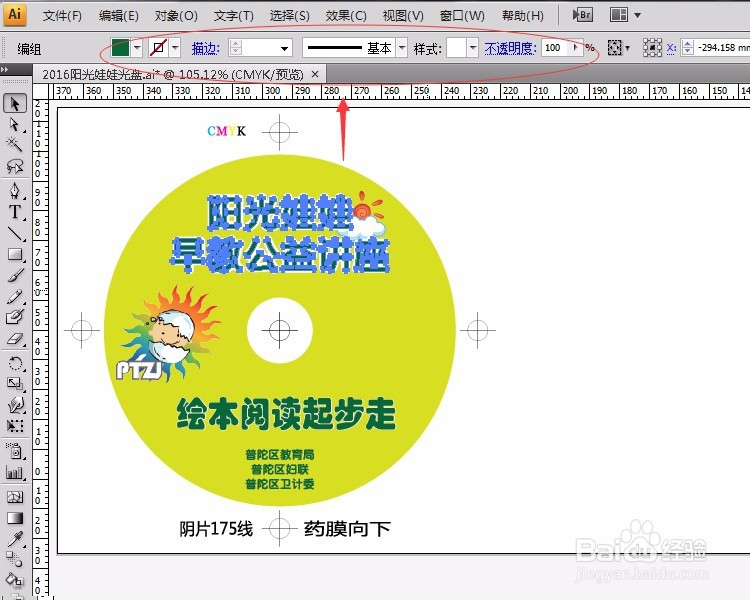This screenshot has height=600, width=750.
Task: Open the 选择(S) menu
Action: 289,16
